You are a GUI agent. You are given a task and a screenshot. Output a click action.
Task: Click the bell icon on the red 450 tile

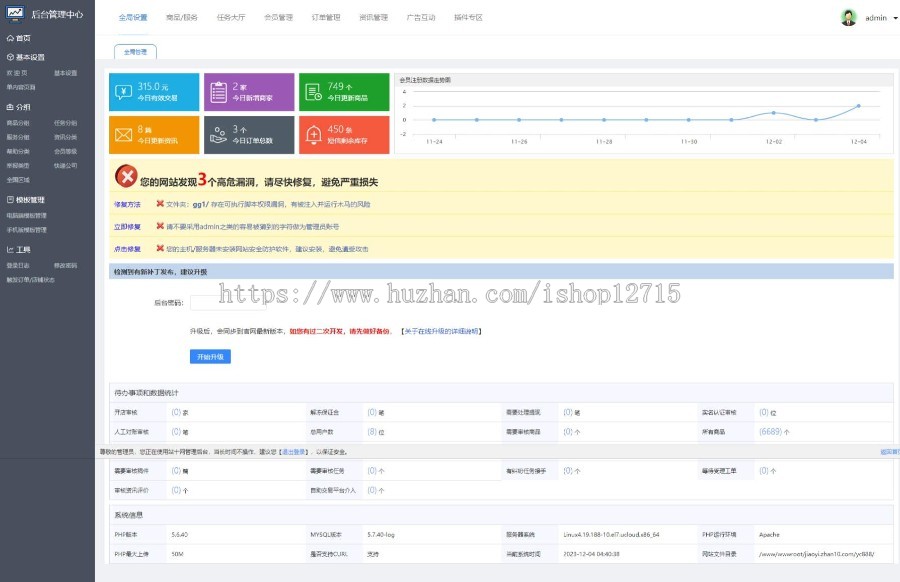pyautogui.click(x=313, y=135)
